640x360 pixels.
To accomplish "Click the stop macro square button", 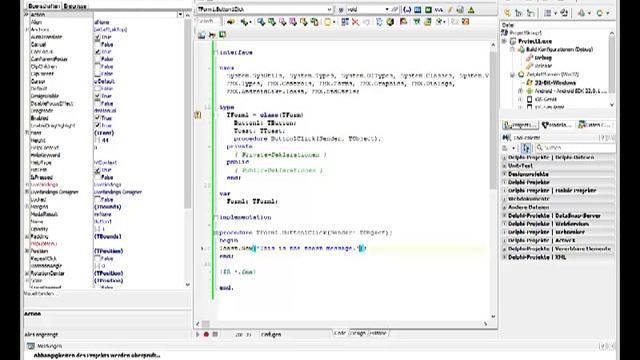I will click(x=215, y=334).
